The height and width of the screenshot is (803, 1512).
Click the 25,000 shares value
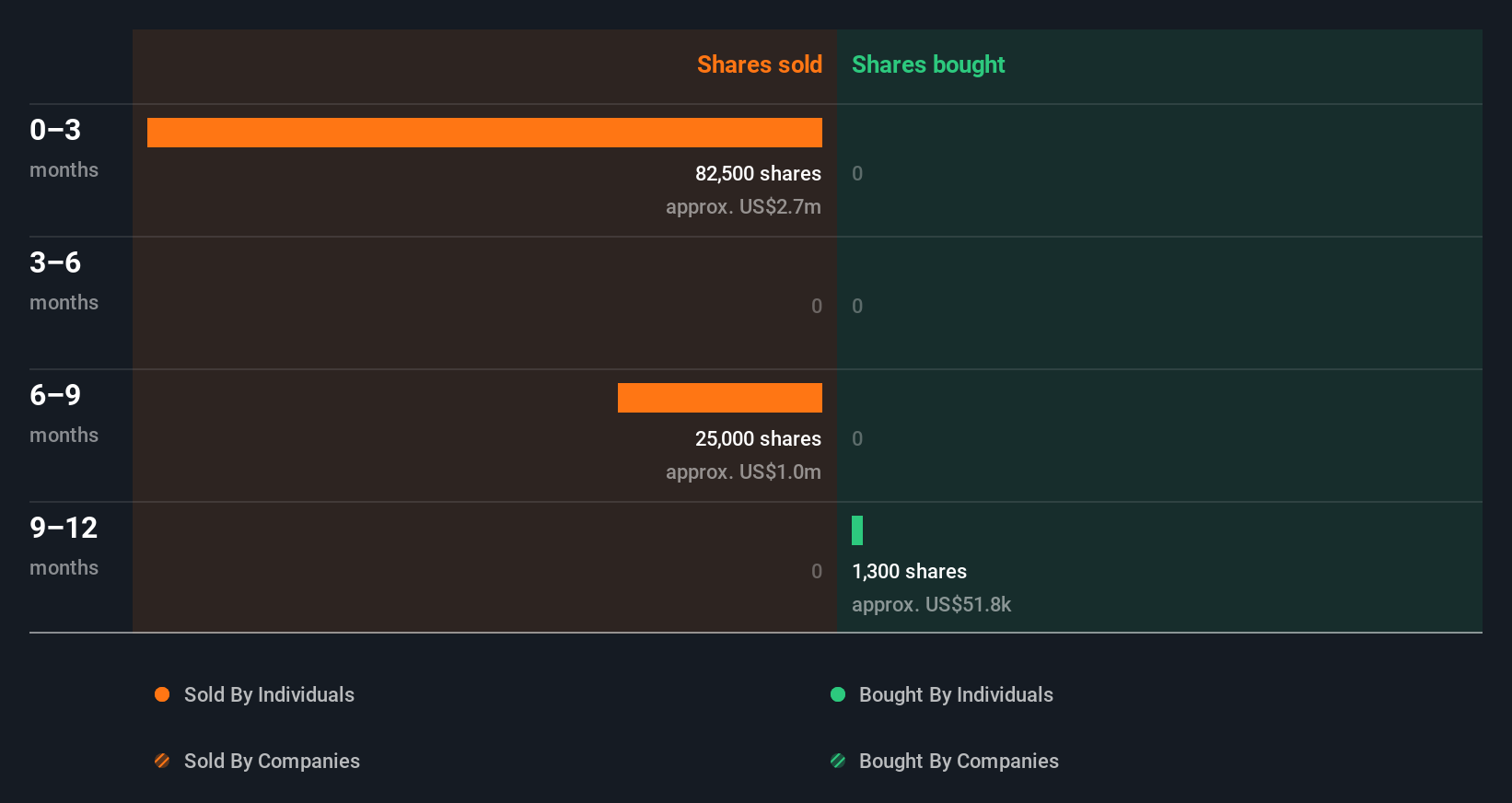[758, 438]
